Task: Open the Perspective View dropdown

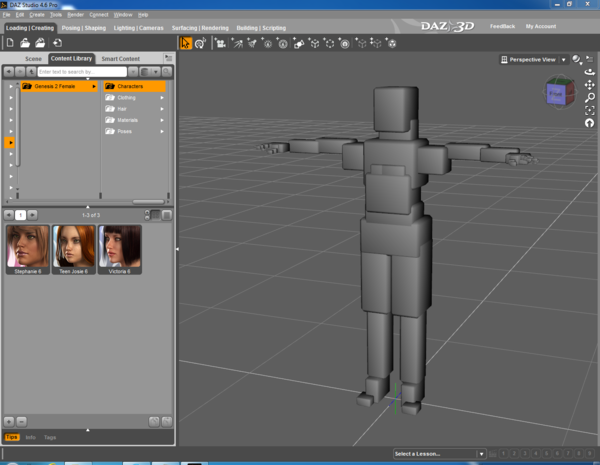Action: click(x=534, y=59)
